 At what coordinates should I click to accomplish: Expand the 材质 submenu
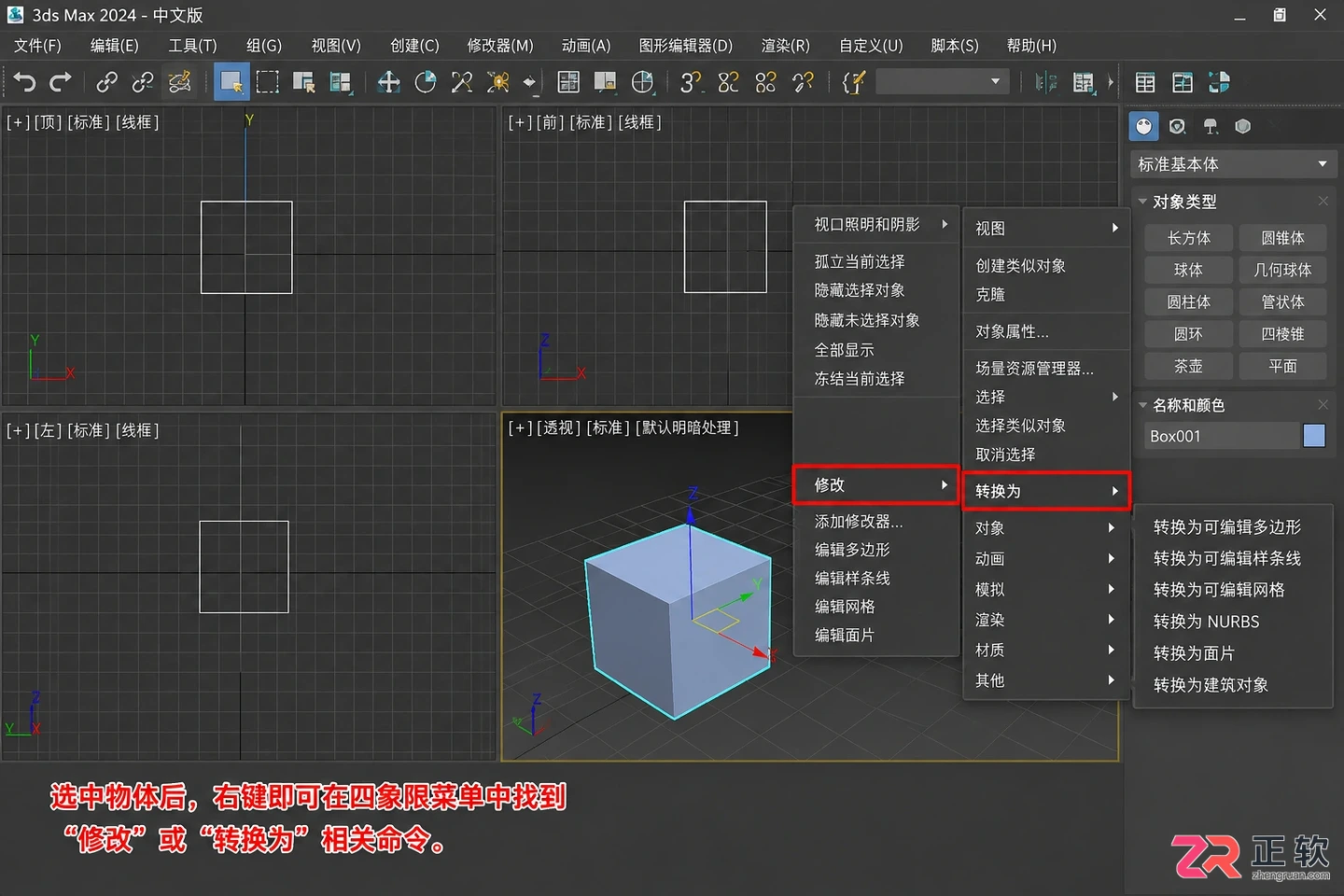[x=1046, y=650]
